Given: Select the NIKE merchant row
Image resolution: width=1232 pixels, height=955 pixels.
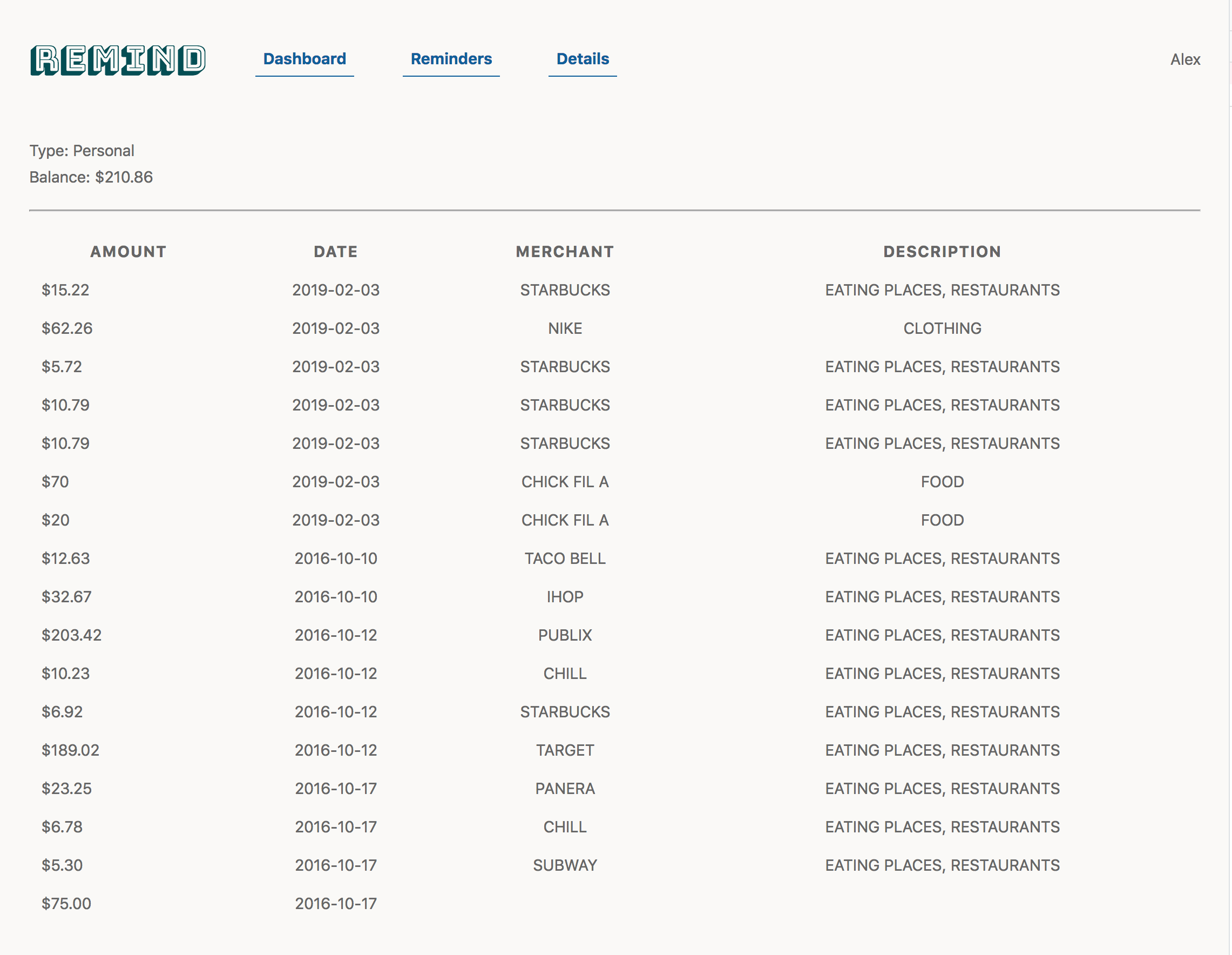Looking at the screenshot, I should (565, 328).
